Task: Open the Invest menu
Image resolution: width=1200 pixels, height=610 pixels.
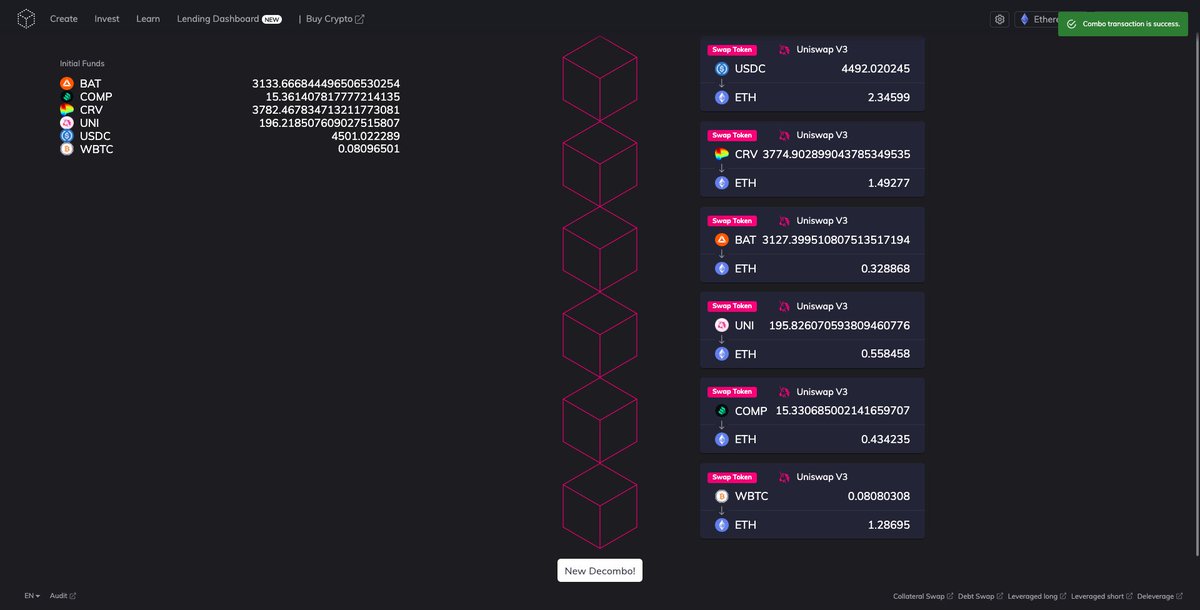Action: (x=107, y=19)
